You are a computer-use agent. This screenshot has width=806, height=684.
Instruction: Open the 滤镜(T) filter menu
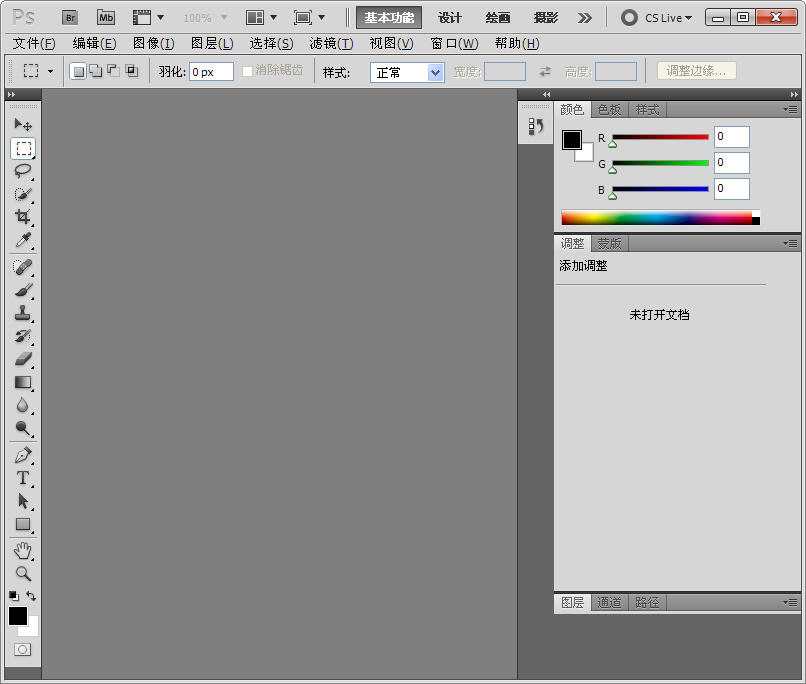(x=331, y=43)
